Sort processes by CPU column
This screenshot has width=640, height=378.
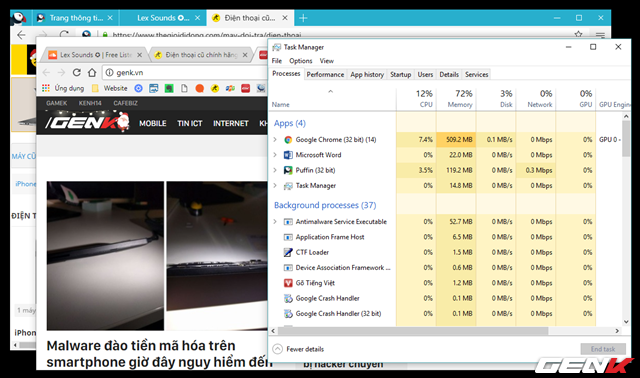coord(416,99)
